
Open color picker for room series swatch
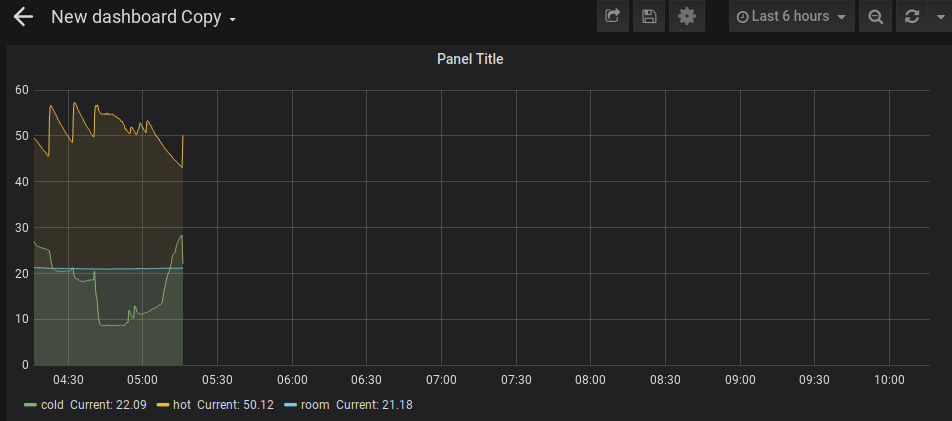point(291,405)
